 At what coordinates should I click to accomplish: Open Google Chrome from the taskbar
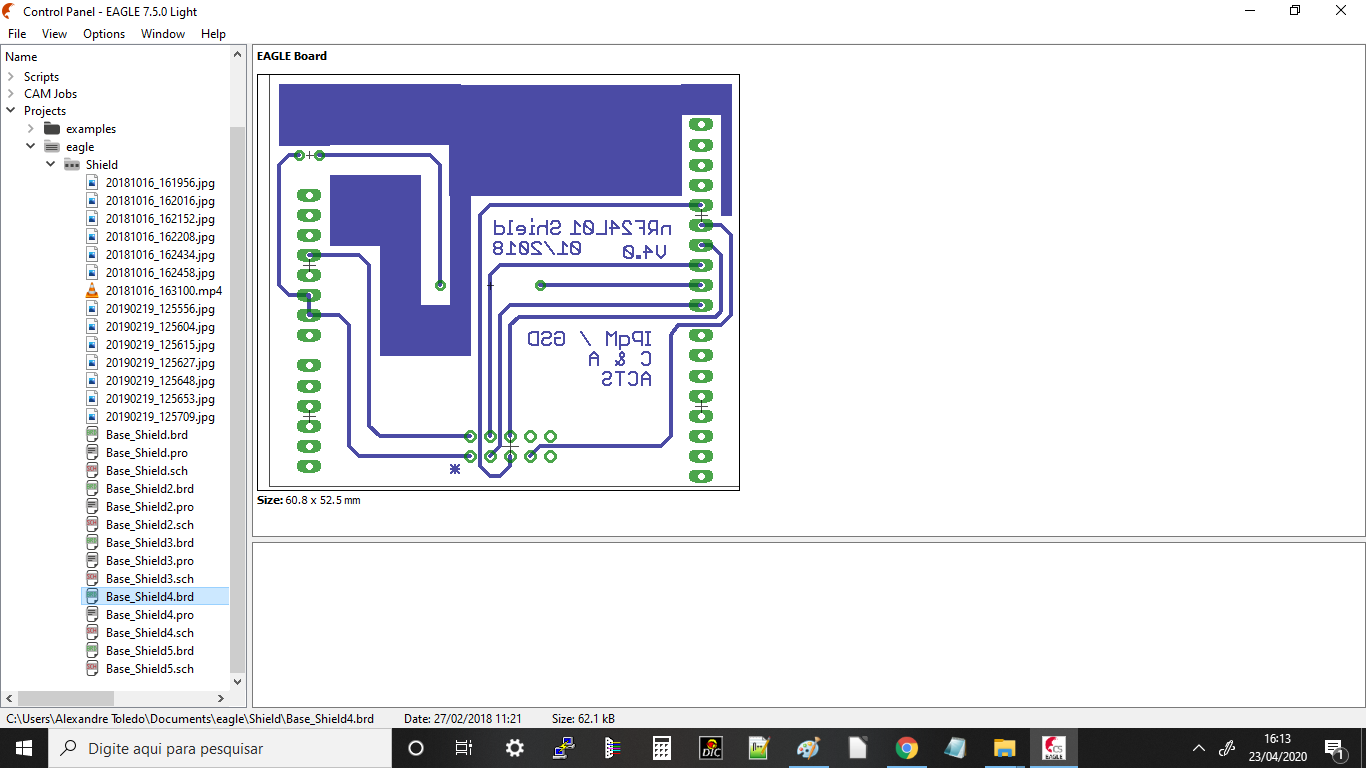(906, 748)
